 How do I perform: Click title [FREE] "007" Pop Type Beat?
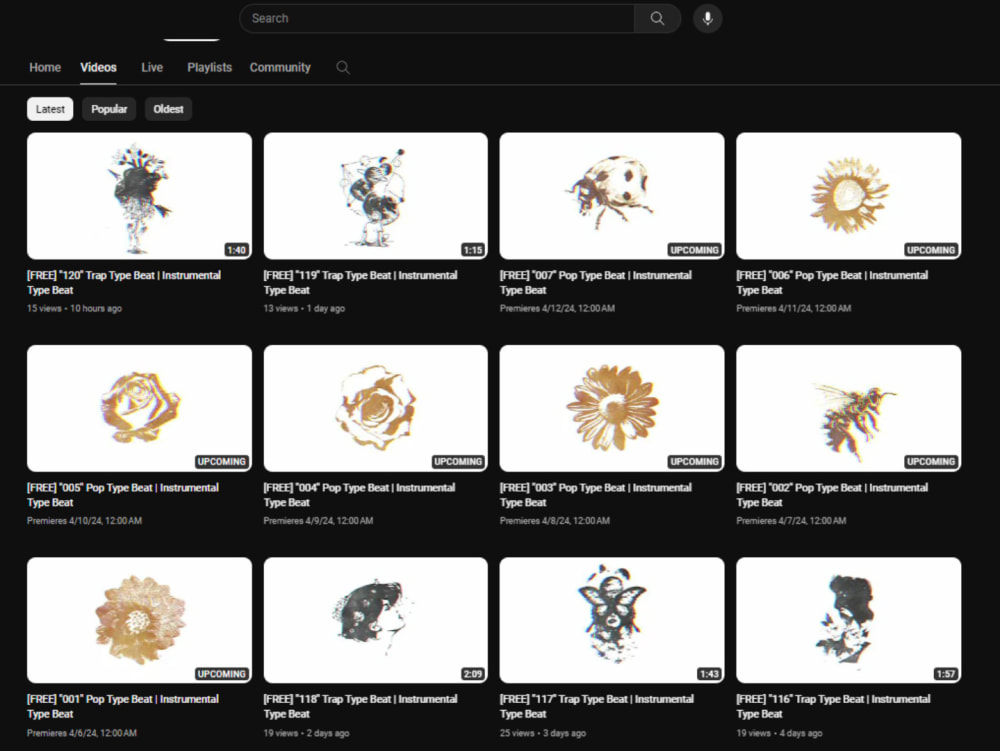(x=596, y=282)
